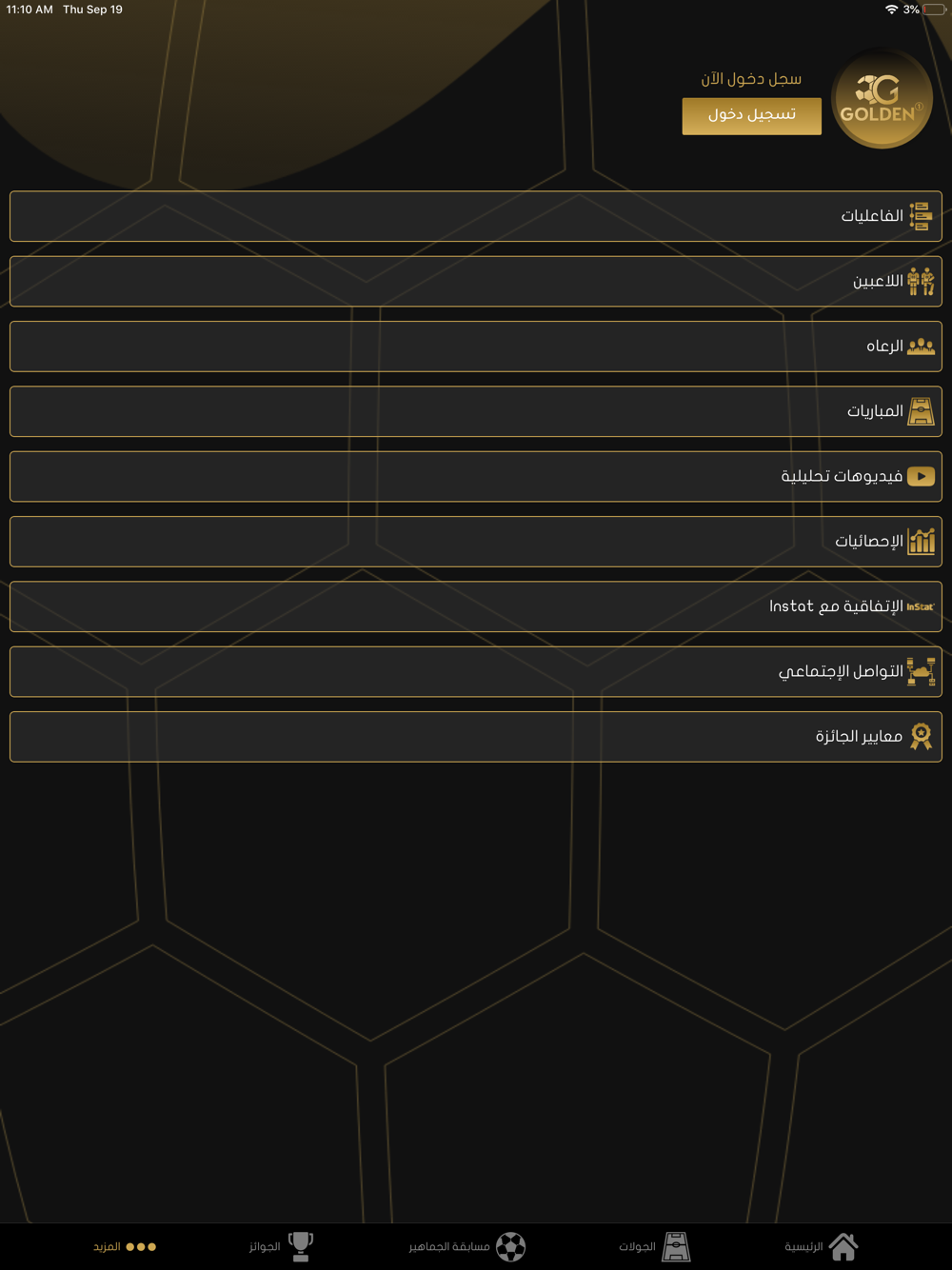The image size is (952, 1270).
Task: Open the الجوائز prizes tab
Action: click(x=282, y=1246)
